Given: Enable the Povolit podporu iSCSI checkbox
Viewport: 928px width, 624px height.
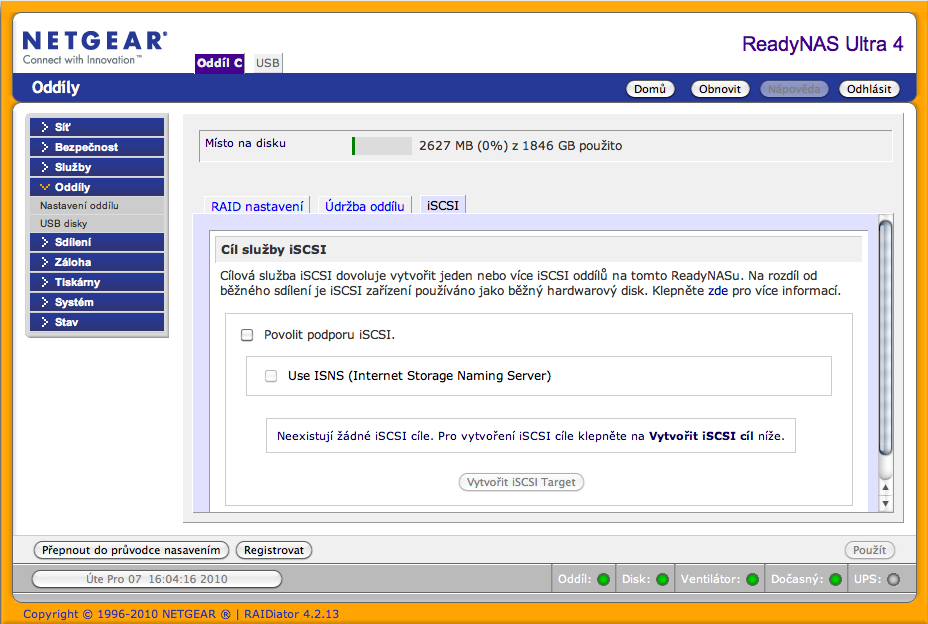Looking at the screenshot, I should (247, 335).
